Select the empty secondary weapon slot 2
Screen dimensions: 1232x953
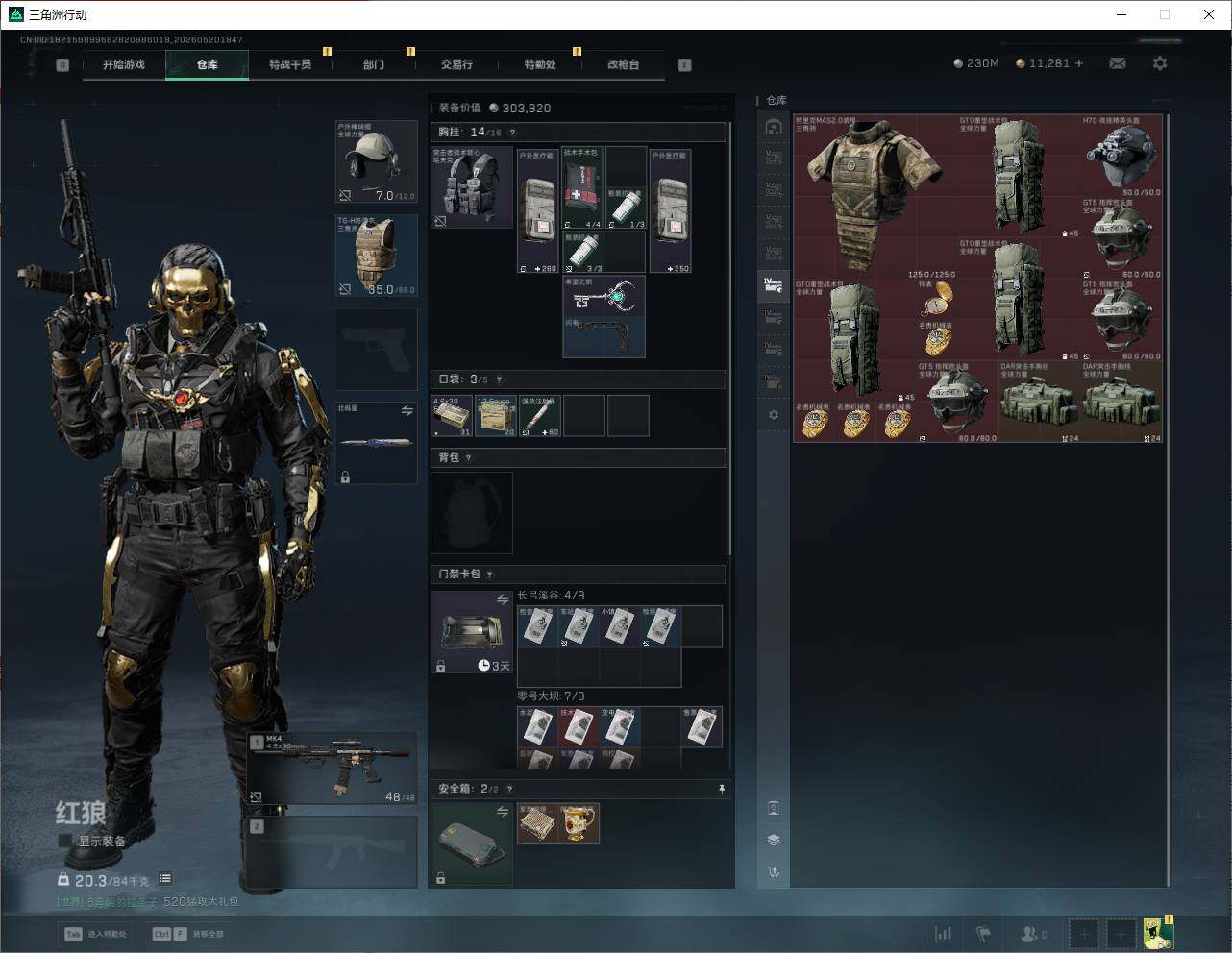pyautogui.click(x=333, y=853)
